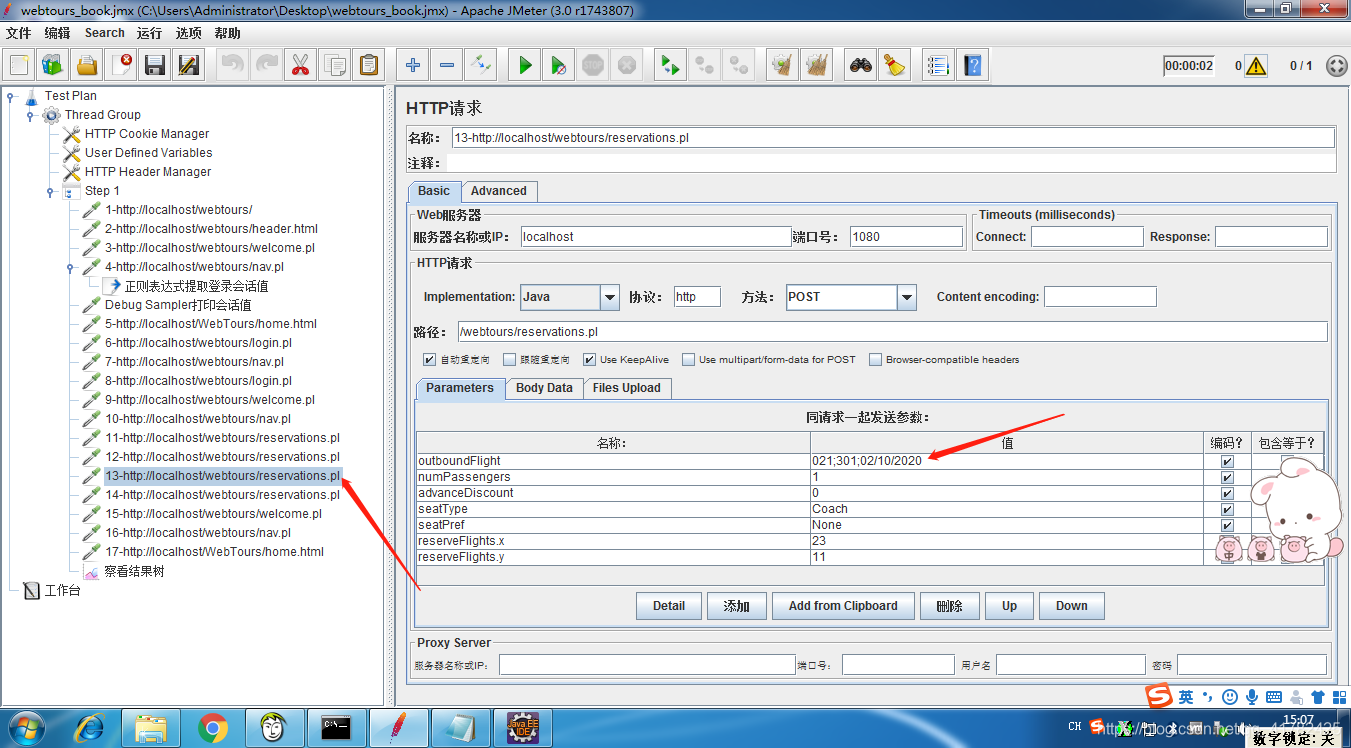Open the Templates toolbar icon
This screenshot has height=748, width=1351.
click(x=53, y=66)
